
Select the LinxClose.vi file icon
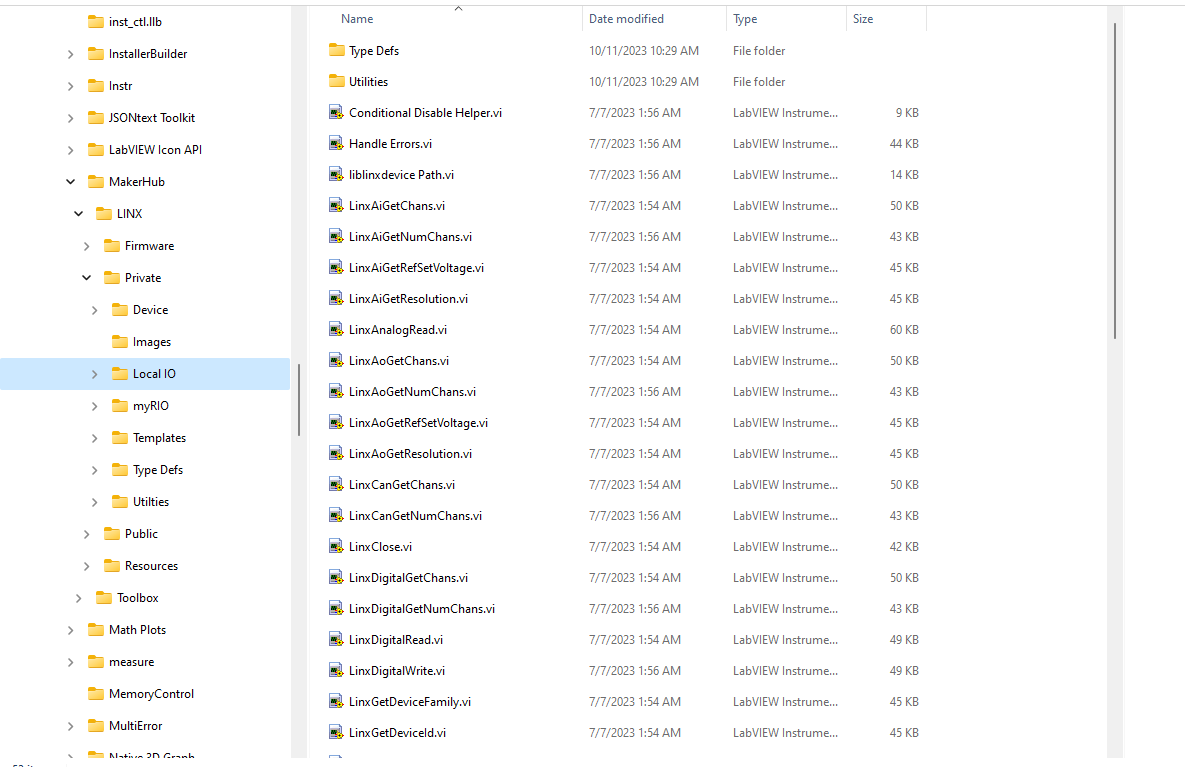(x=336, y=547)
